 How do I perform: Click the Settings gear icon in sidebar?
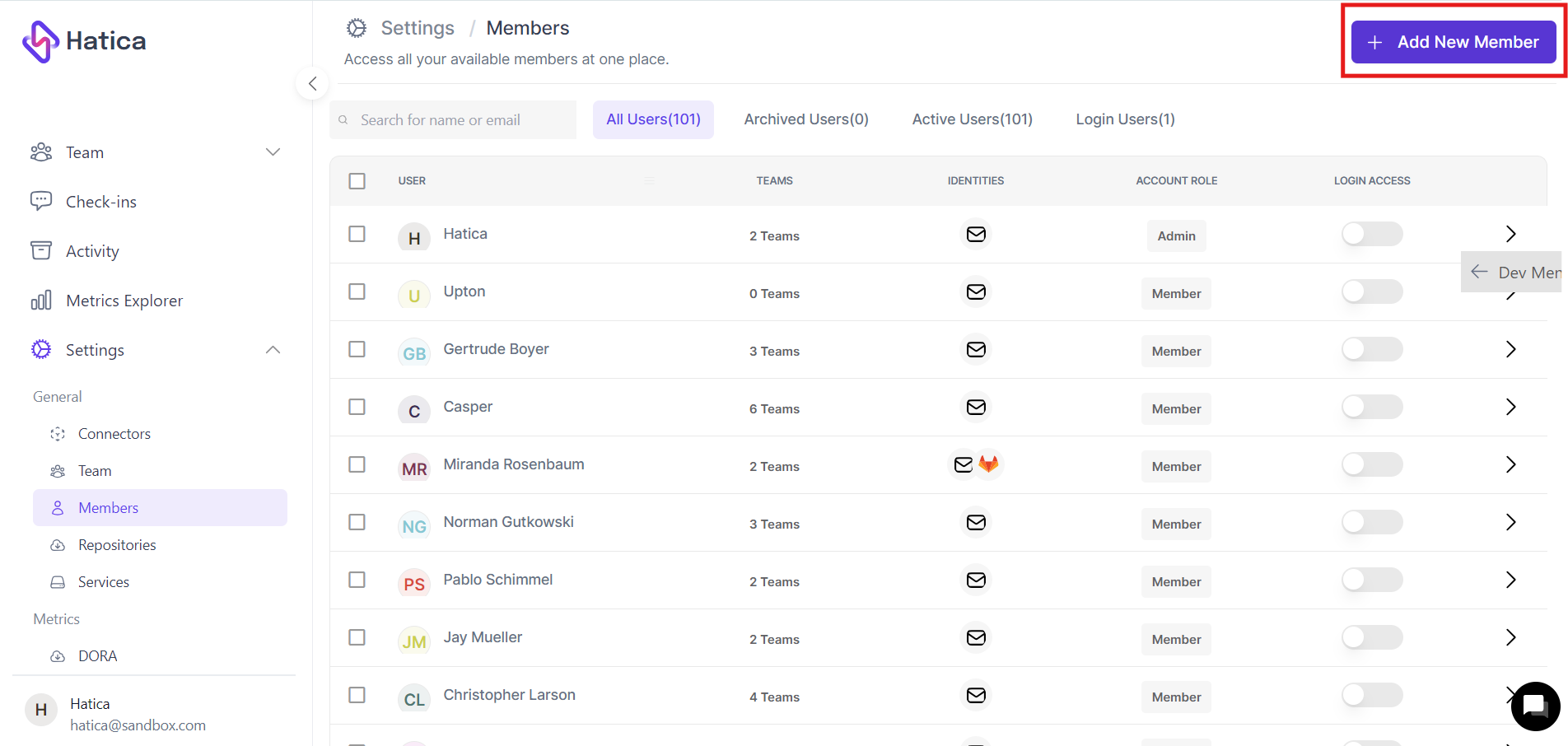point(41,349)
